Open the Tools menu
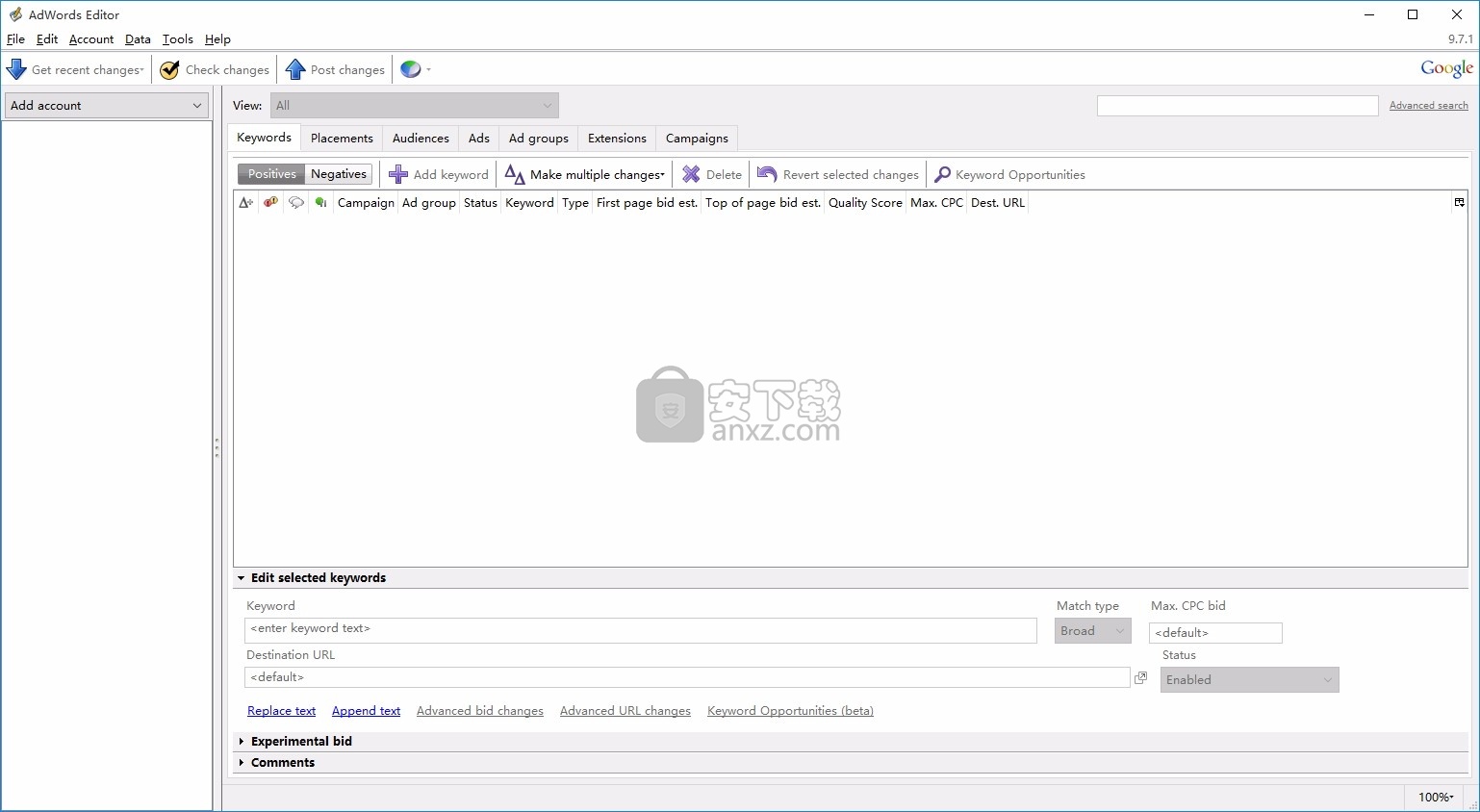 178,39
